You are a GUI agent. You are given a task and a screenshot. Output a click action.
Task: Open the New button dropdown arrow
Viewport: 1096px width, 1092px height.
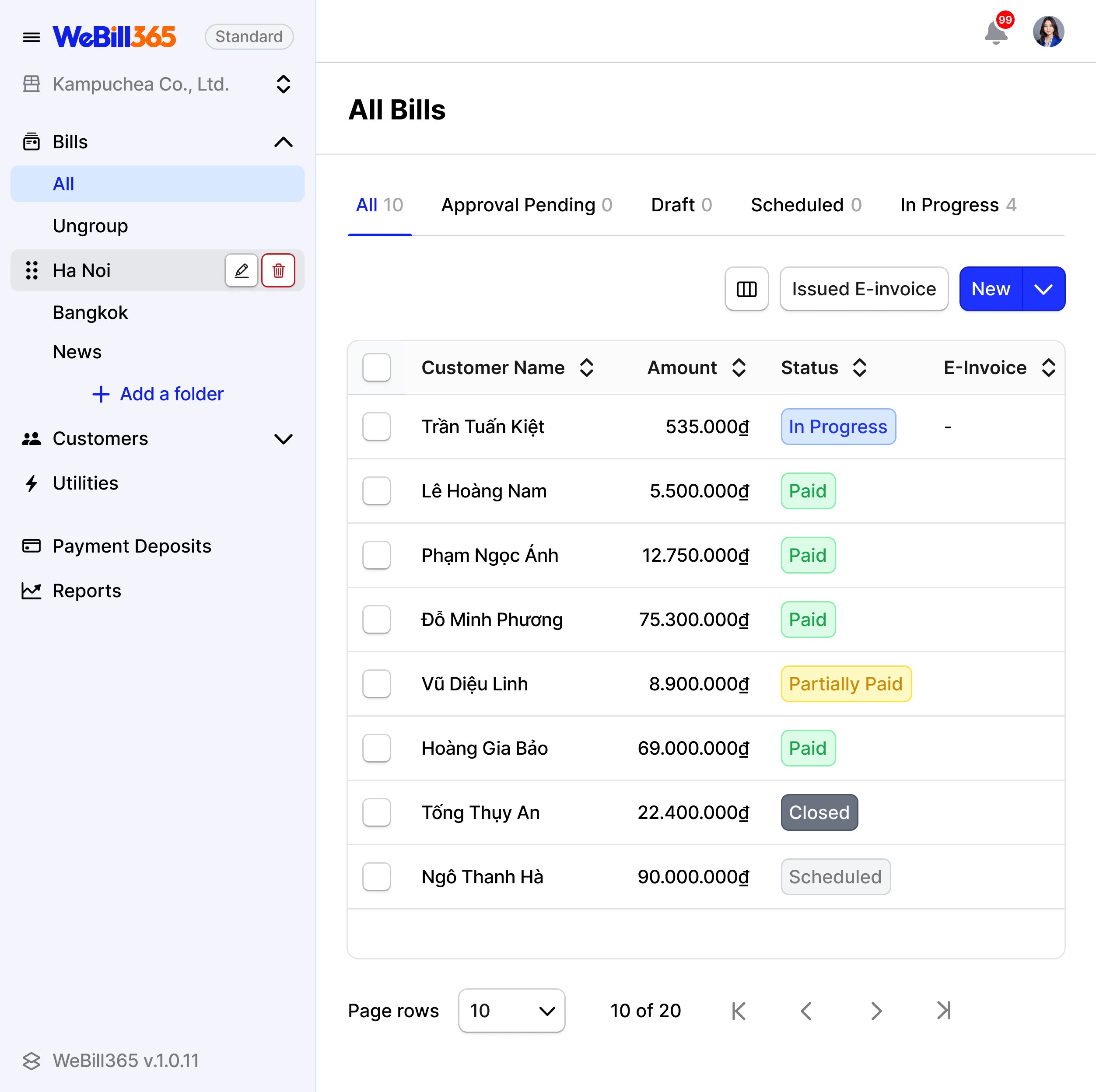click(1043, 289)
